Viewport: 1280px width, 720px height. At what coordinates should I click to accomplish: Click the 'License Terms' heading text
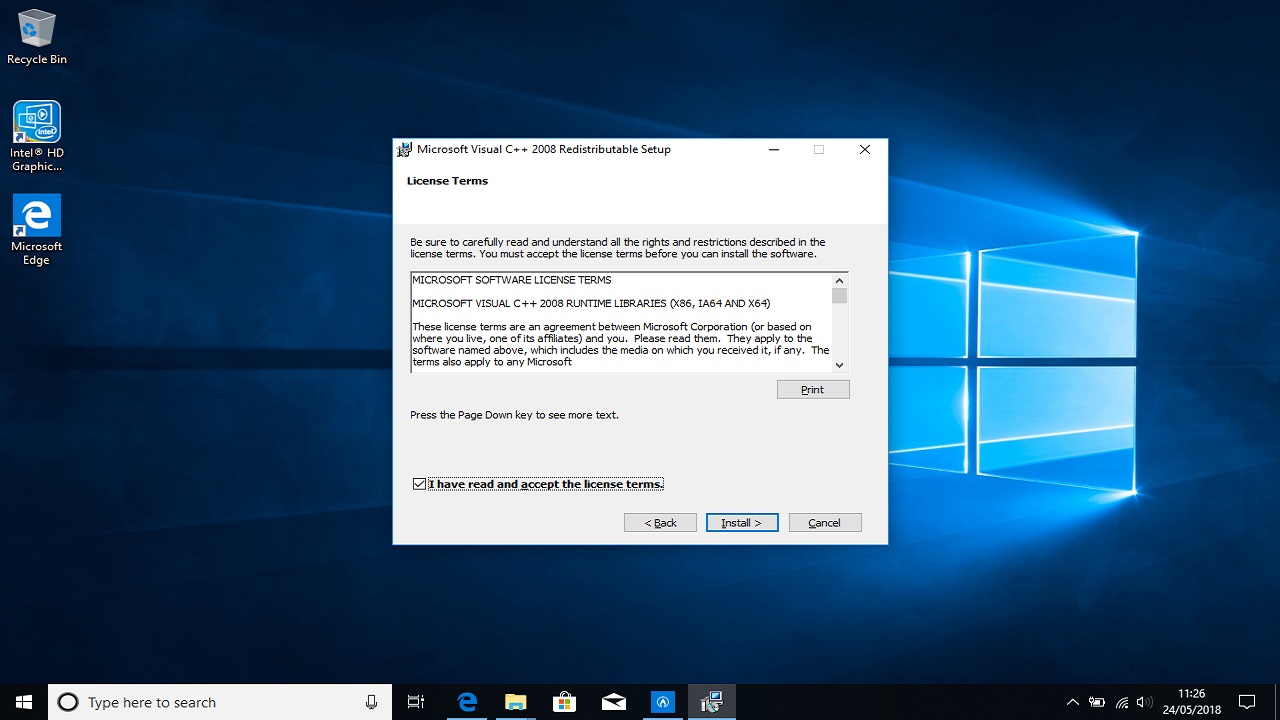click(x=447, y=181)
